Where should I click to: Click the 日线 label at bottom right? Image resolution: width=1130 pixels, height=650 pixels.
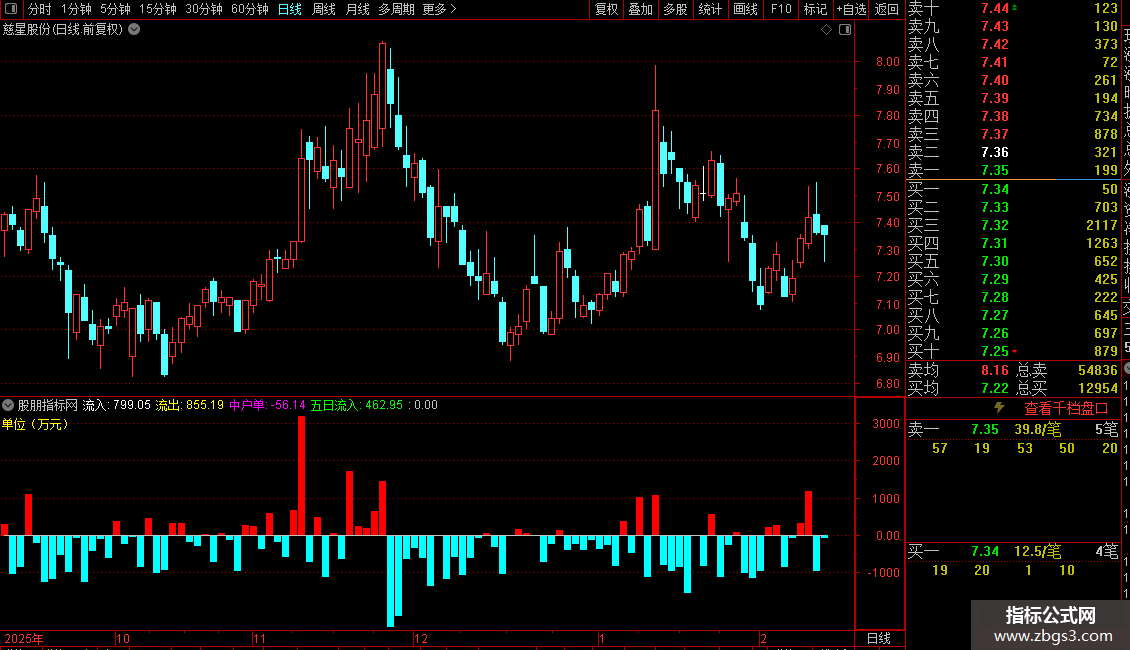pos(878,638)
